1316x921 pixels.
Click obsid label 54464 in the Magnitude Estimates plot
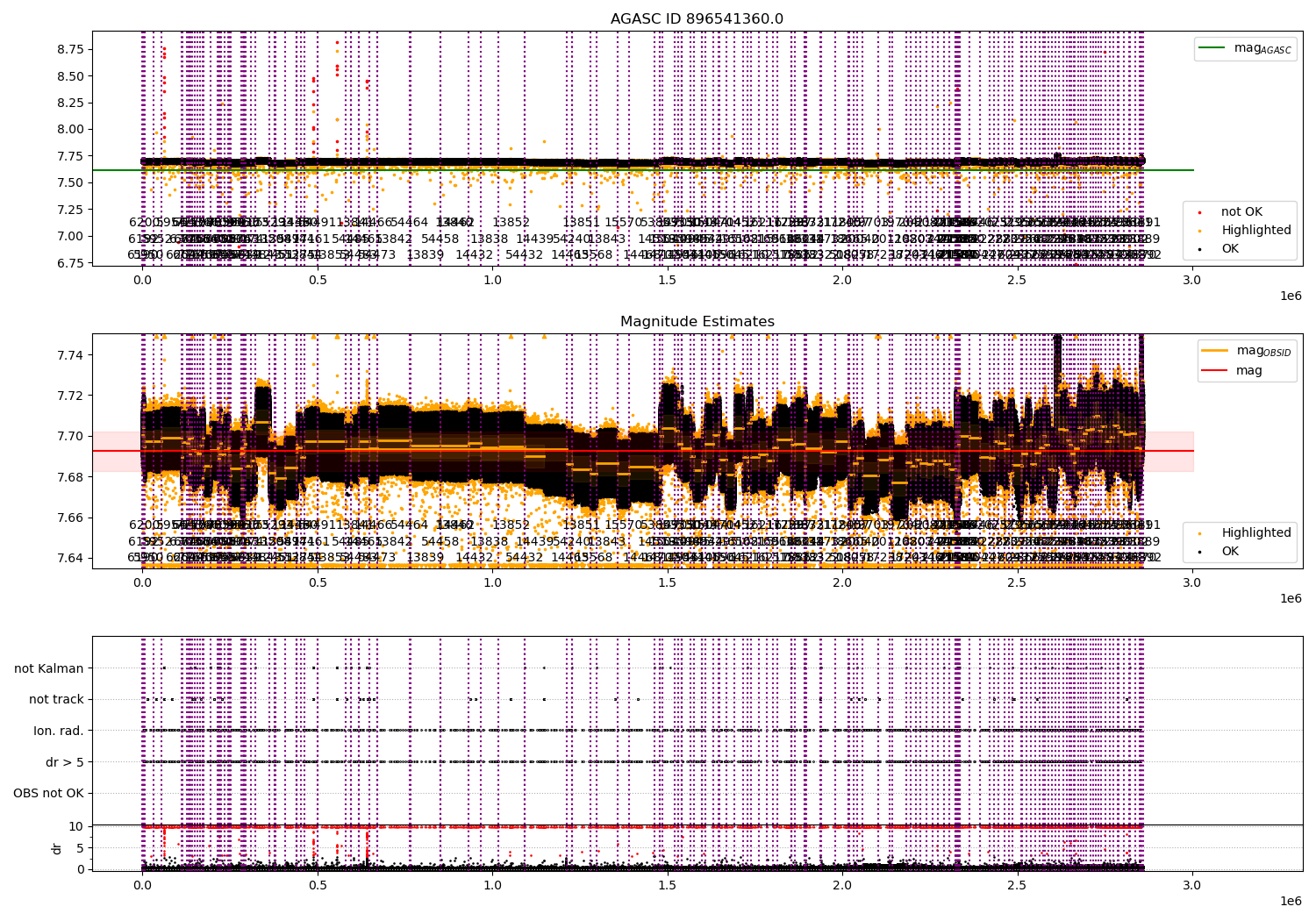click(410, 525)
